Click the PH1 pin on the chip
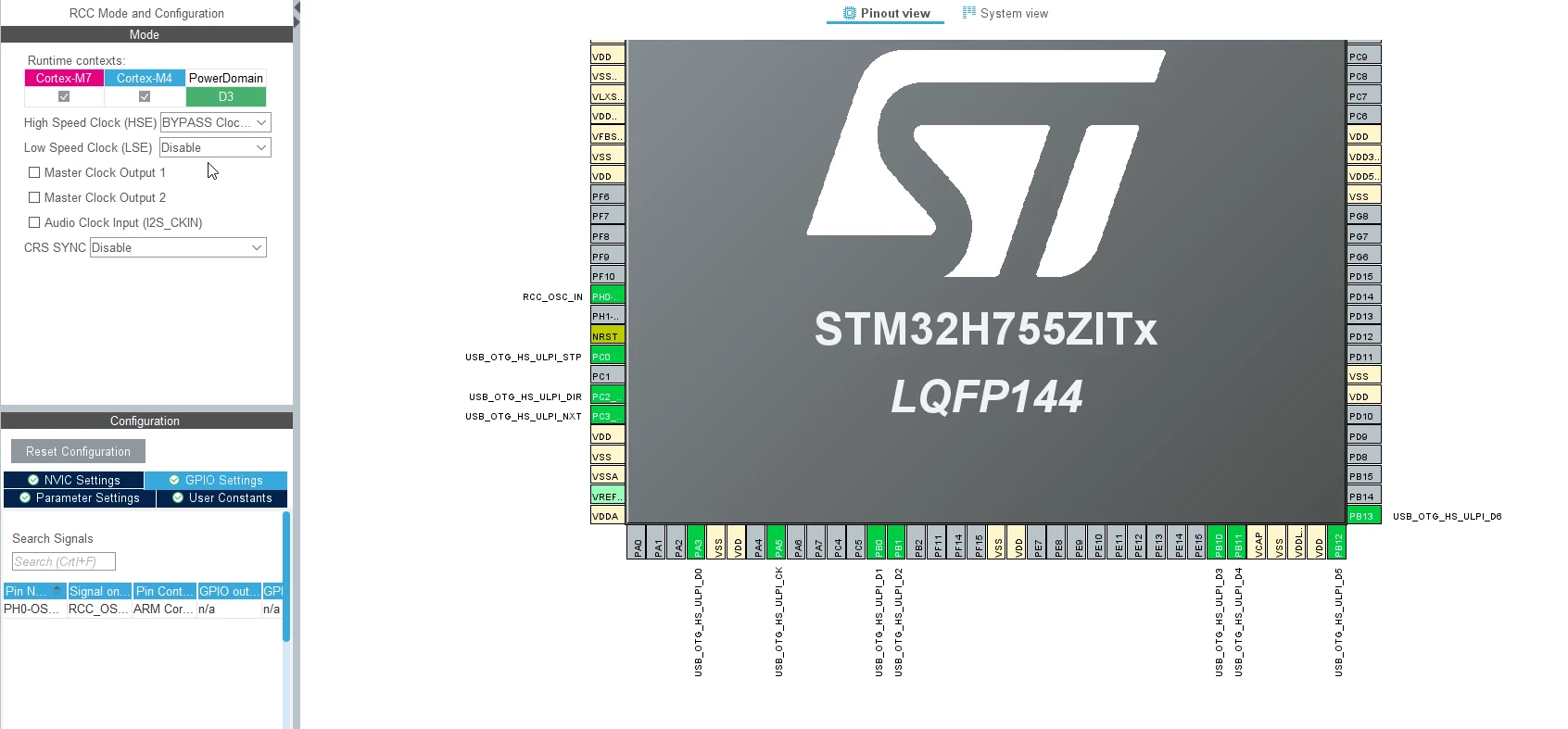This screenshot has width=1568, height=729. click(607, 316)
